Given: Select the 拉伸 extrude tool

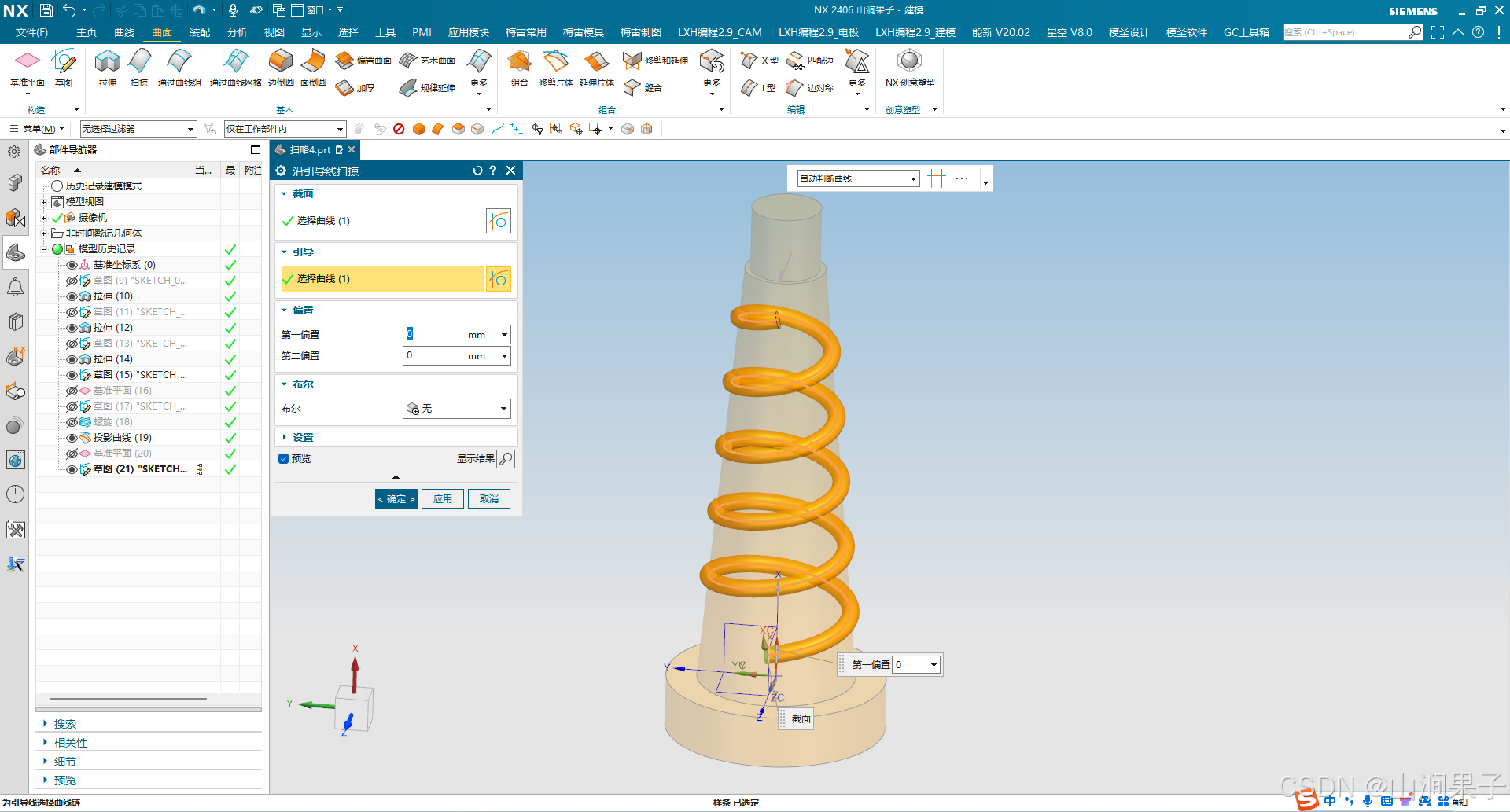Looking at the screenshot, I should pyautogui.click(x=108, y=68).
